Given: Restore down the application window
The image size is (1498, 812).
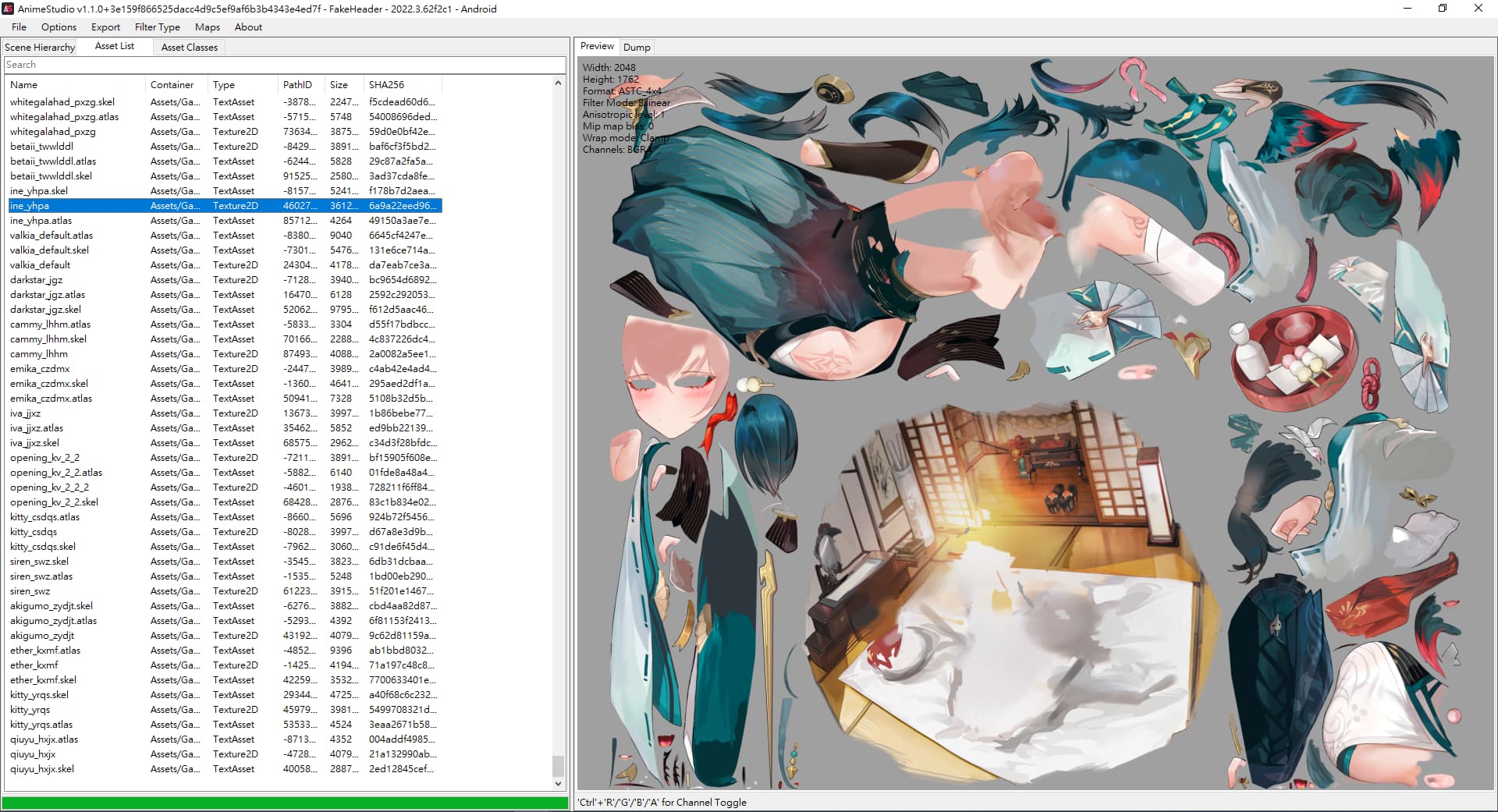Looking at the screenshot, I should pos(1442,9).
